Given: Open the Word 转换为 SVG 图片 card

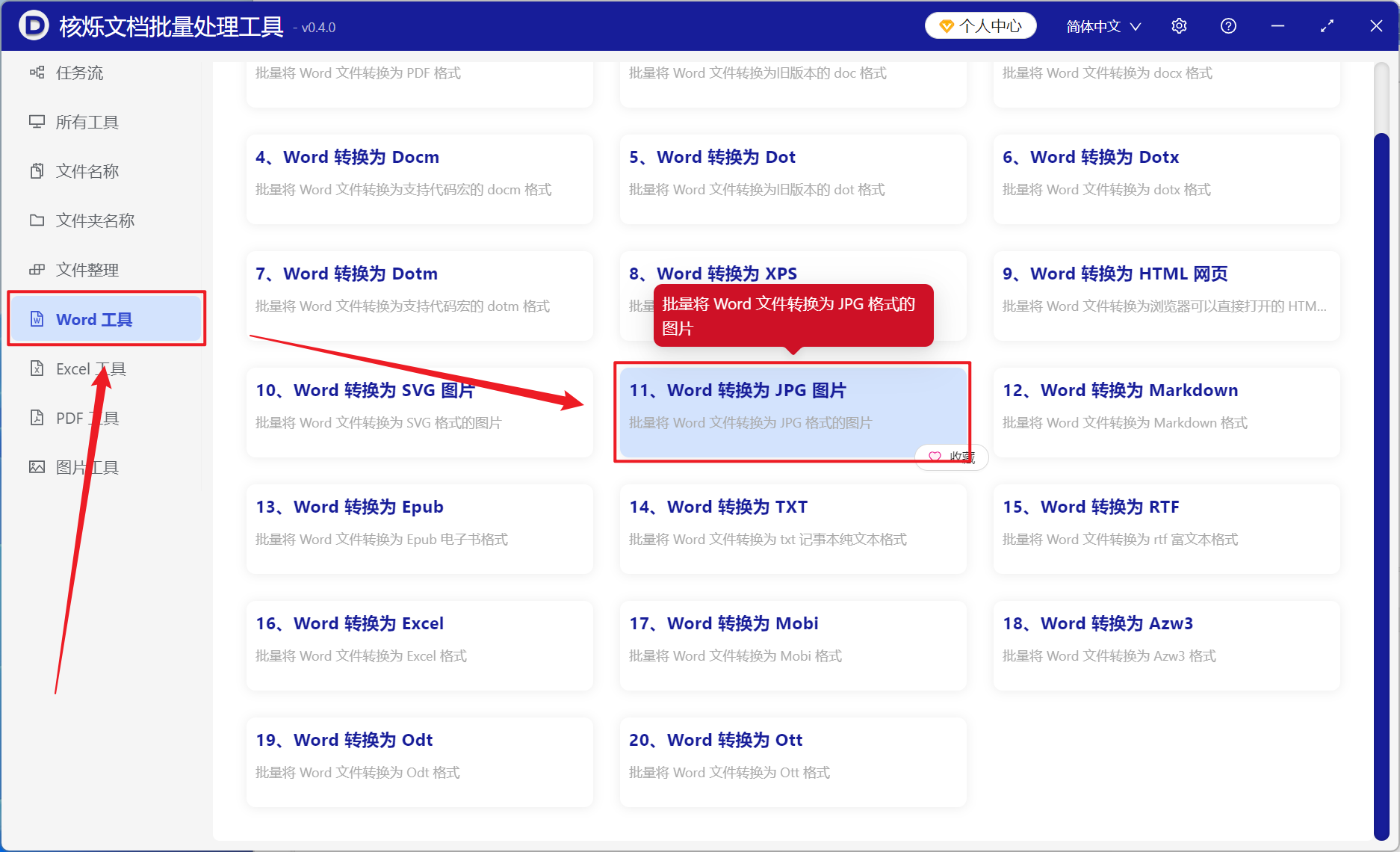Looking at the screenshot, I should [x=419, y=413].
